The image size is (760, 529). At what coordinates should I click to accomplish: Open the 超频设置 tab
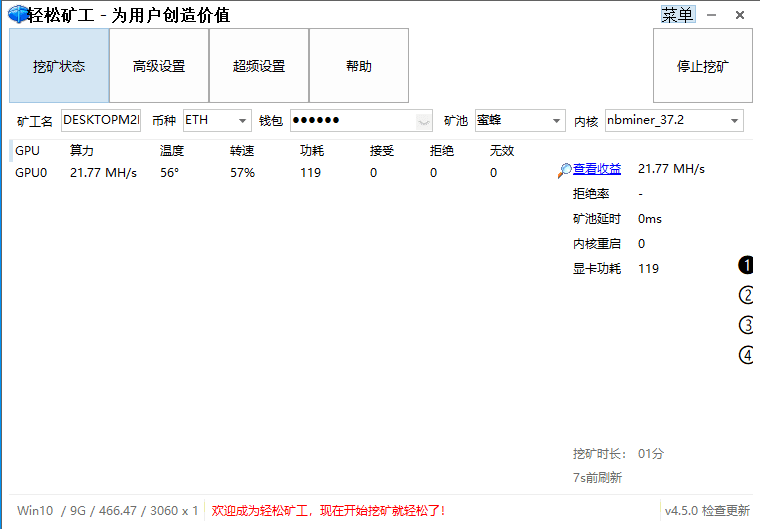point(259,65)
